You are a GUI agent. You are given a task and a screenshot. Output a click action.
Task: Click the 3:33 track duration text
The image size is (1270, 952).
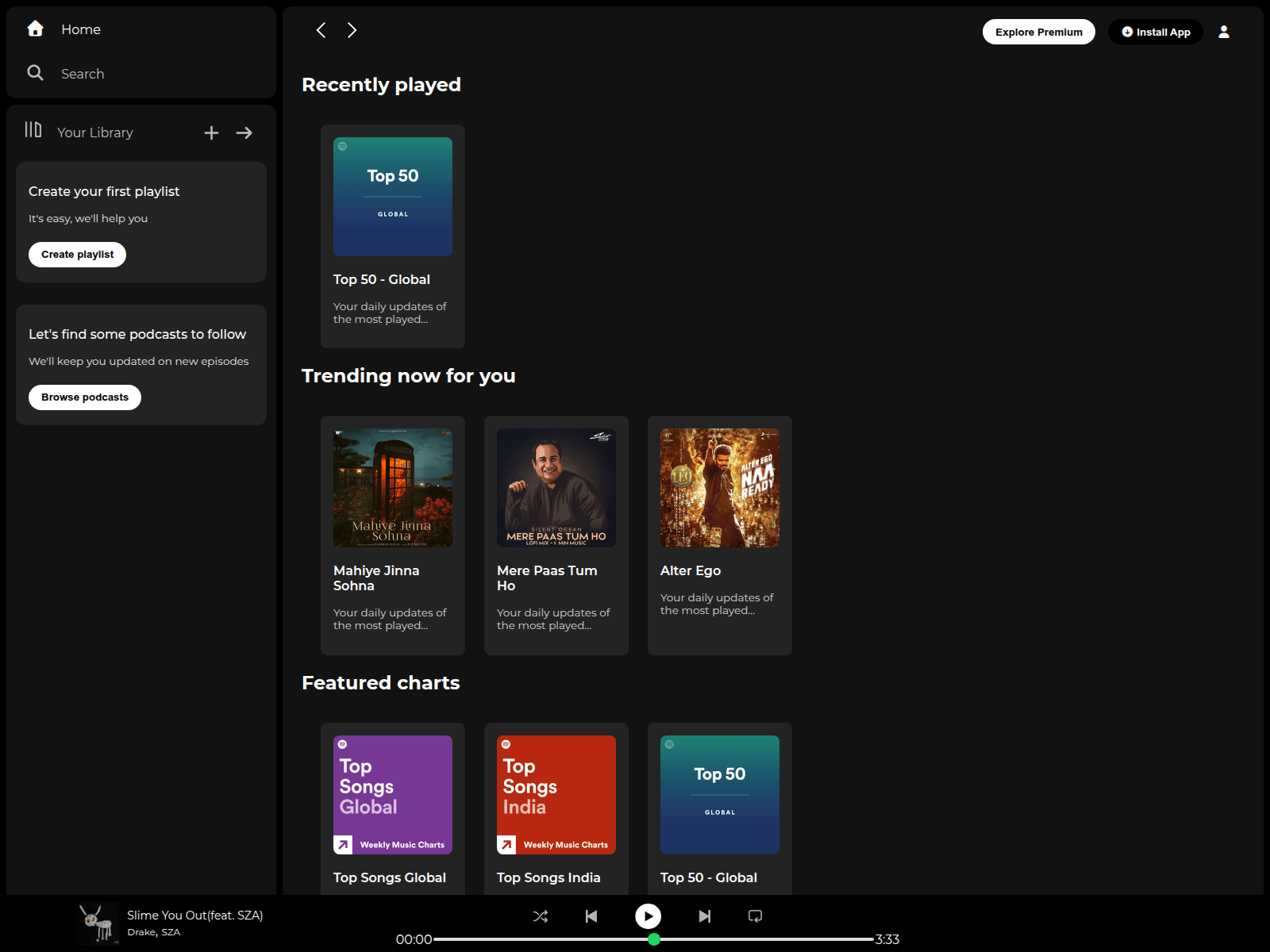pyautogui.click(x=887, y=939)
